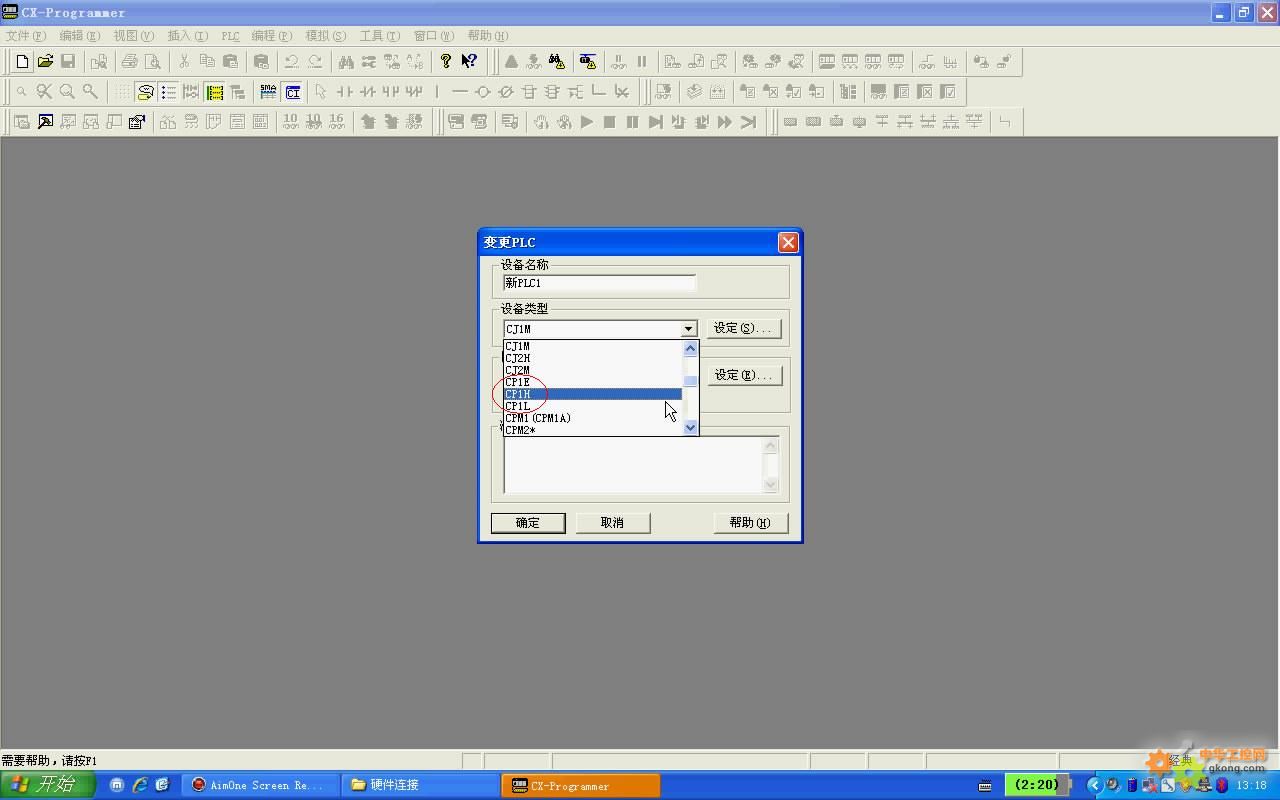Image resolution: width=1280 pixels, height=800 pixels.
Task: Switch to AimOne Screen Recorder taskbar item
Action: 261,785
